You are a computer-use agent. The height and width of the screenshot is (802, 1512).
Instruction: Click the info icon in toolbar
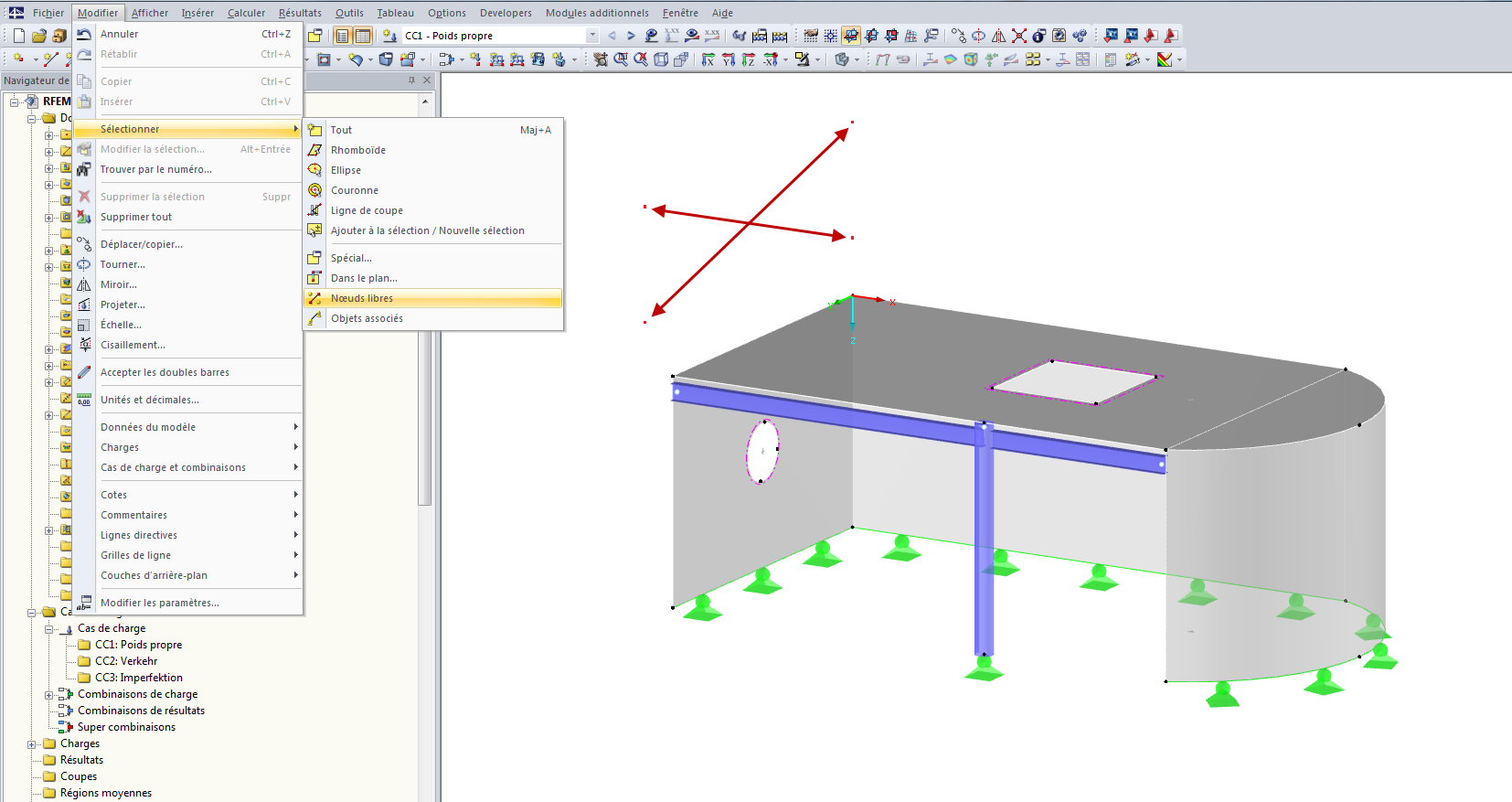pos(1039,36)
